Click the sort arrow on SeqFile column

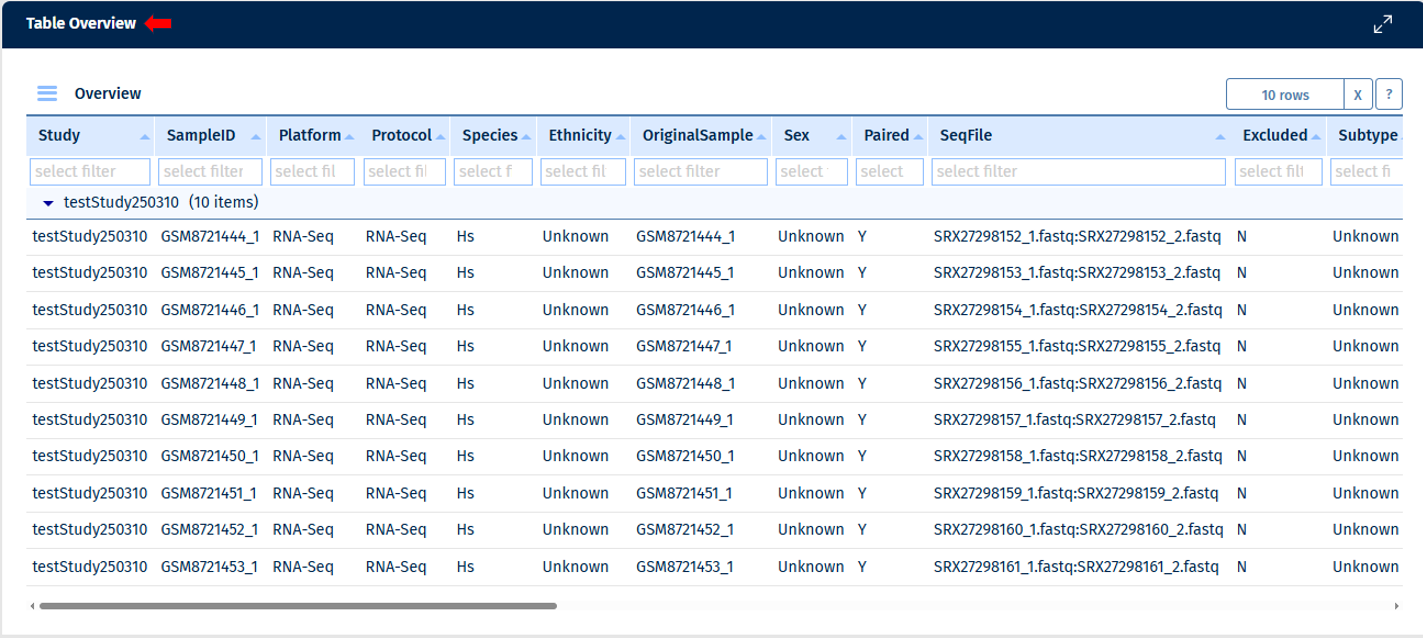(1220, 136)
